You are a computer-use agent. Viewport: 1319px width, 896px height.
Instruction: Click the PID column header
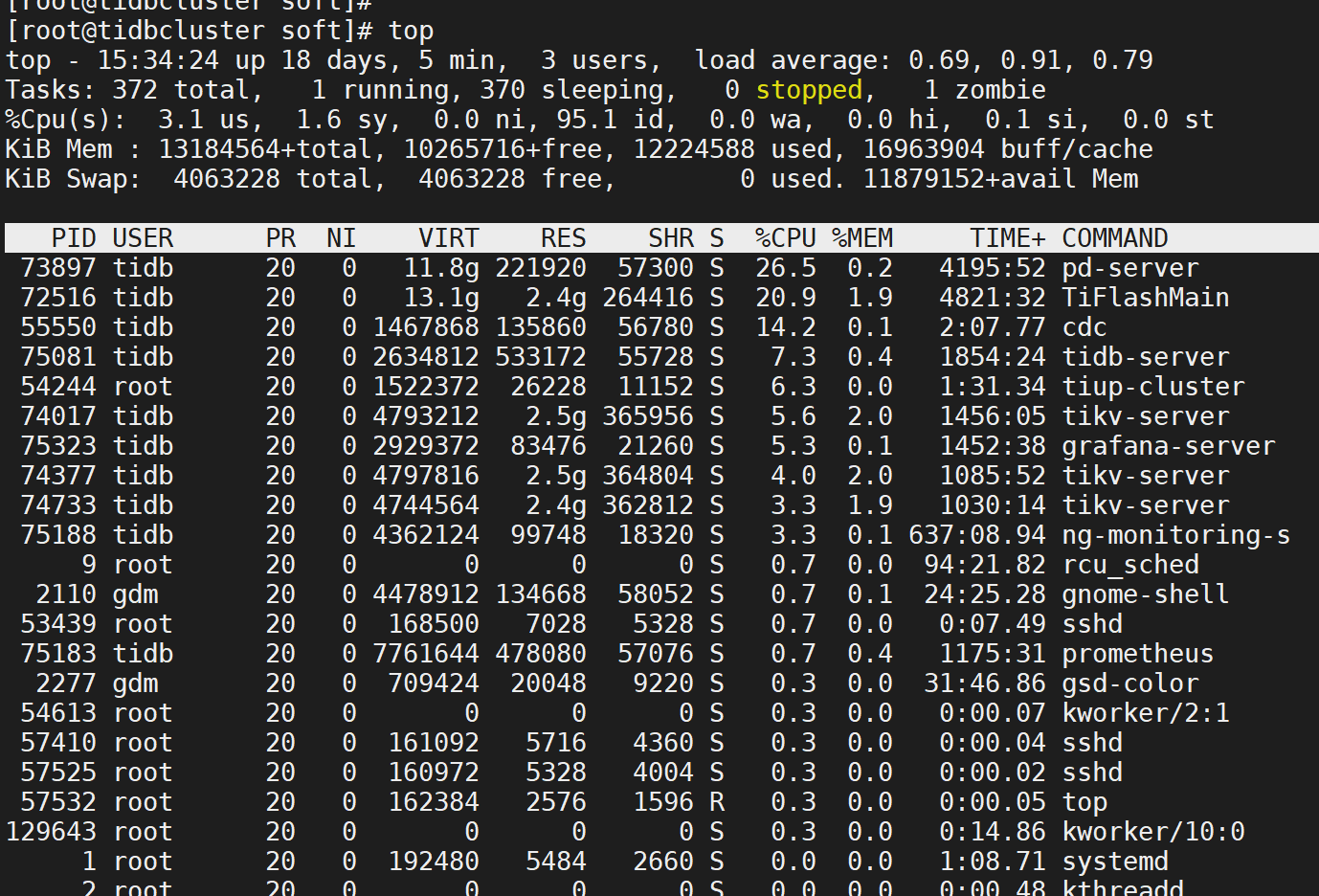click(x=74, y=238)
